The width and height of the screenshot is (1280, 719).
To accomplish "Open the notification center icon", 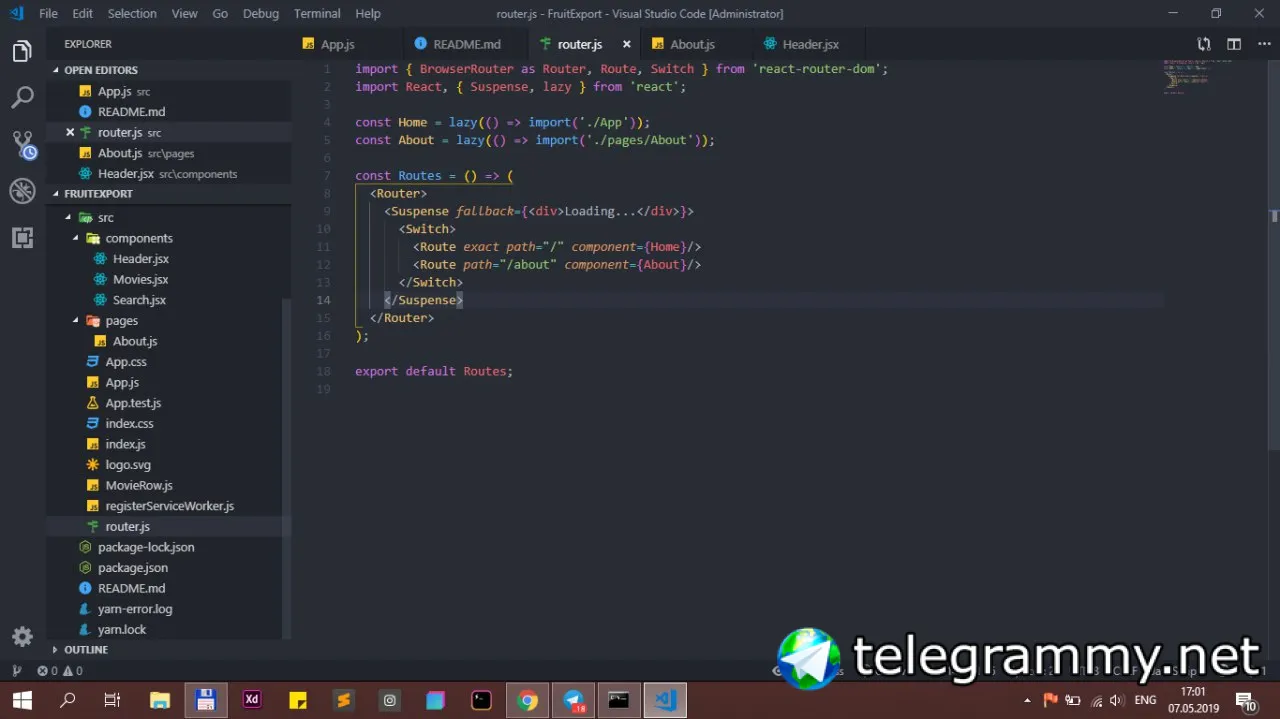I will [1246, 700].
